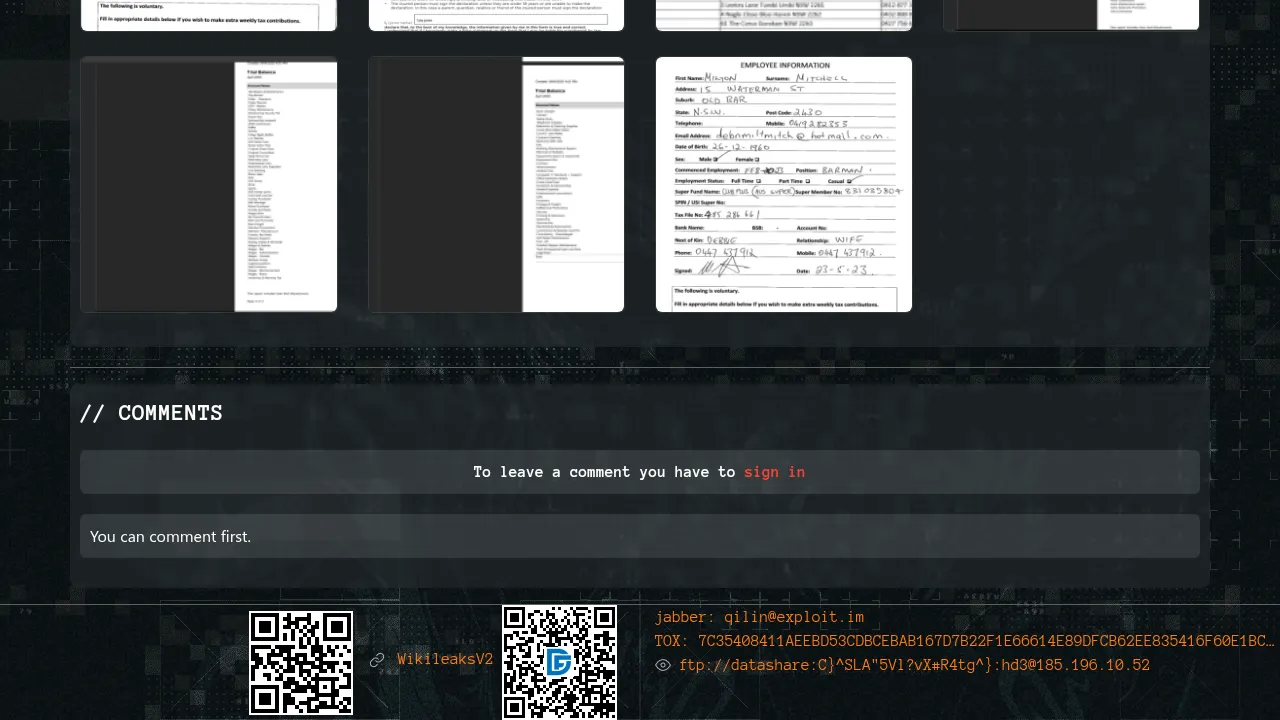Open the top-right partially visible dark thumbnail

coord(1071,15)
